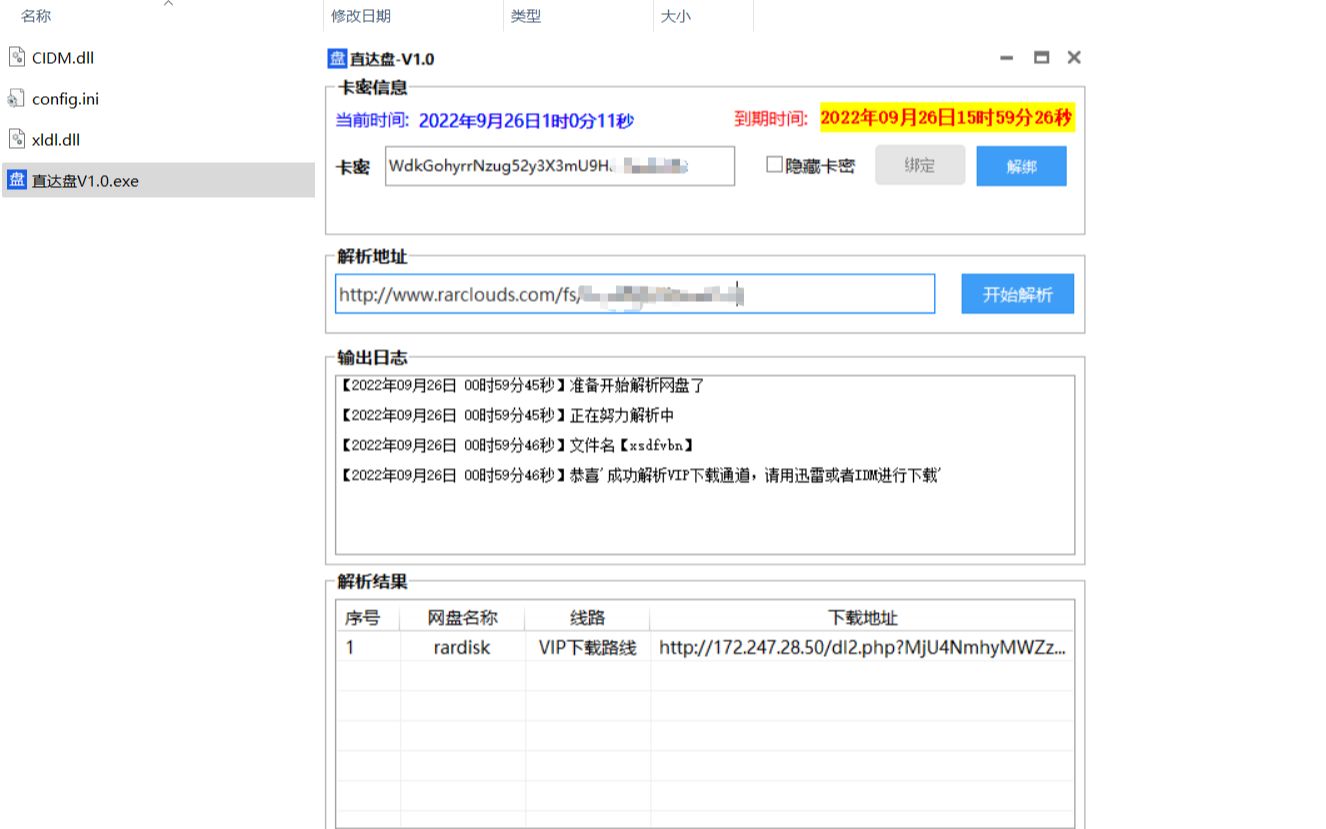Screen dimensions: 1326x829
Task: Select the 直达盘V1.0.exe application icon
Action: (17, 180)
